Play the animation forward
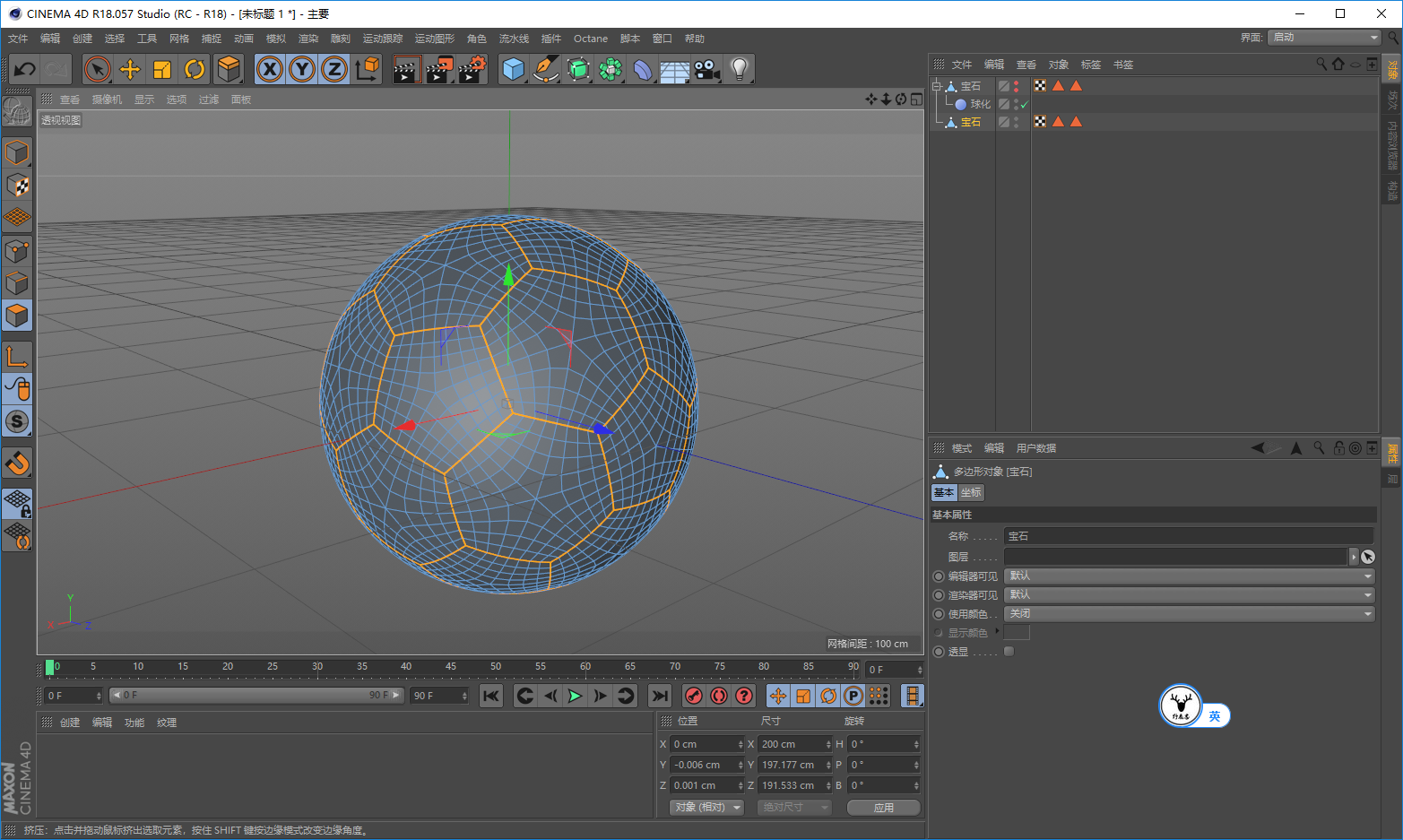Image resolution: width=1403 pixels, height=840 pixels. coord(575,696)
